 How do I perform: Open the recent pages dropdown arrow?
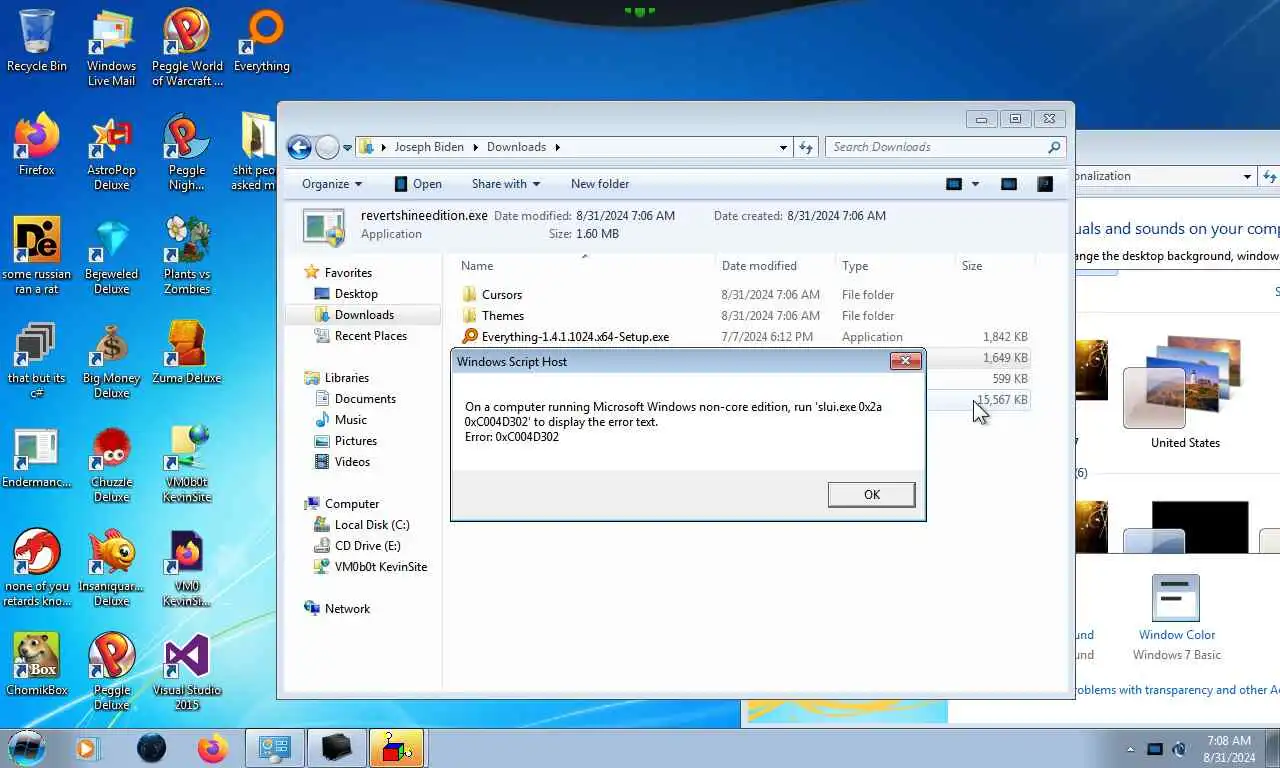click(347, 147)
